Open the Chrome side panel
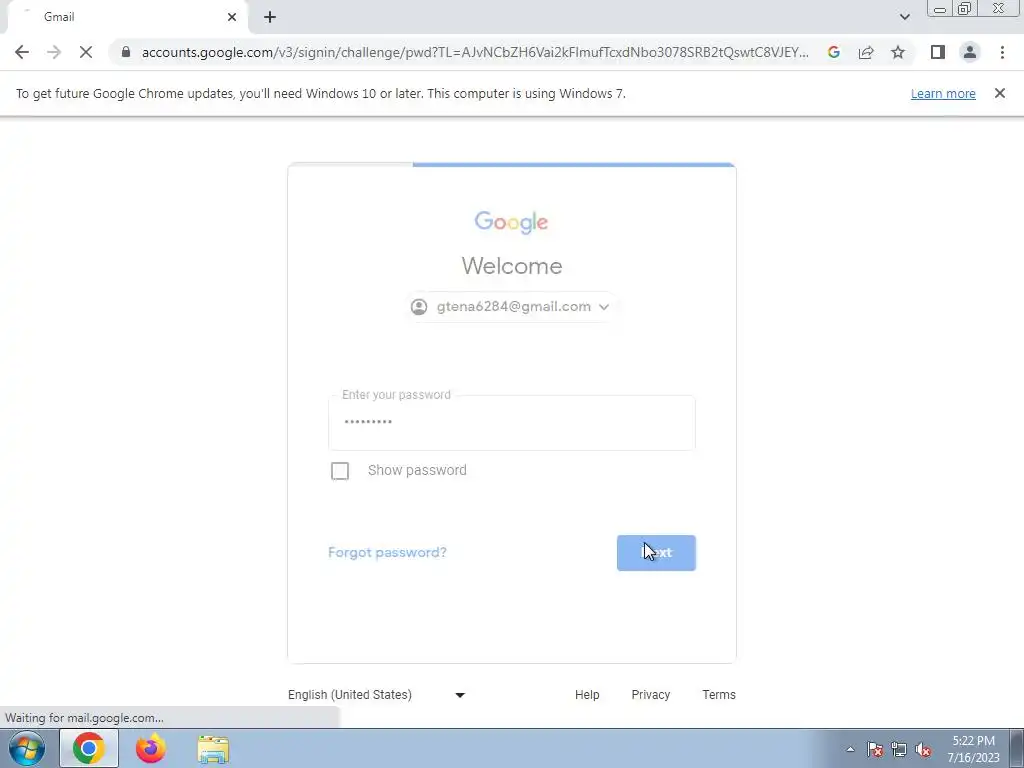 click(938, 52)
